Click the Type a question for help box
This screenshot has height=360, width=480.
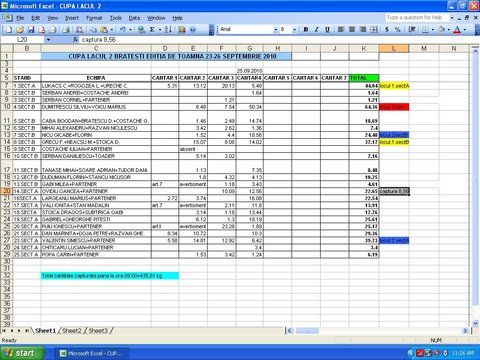(x=418, y=17)
